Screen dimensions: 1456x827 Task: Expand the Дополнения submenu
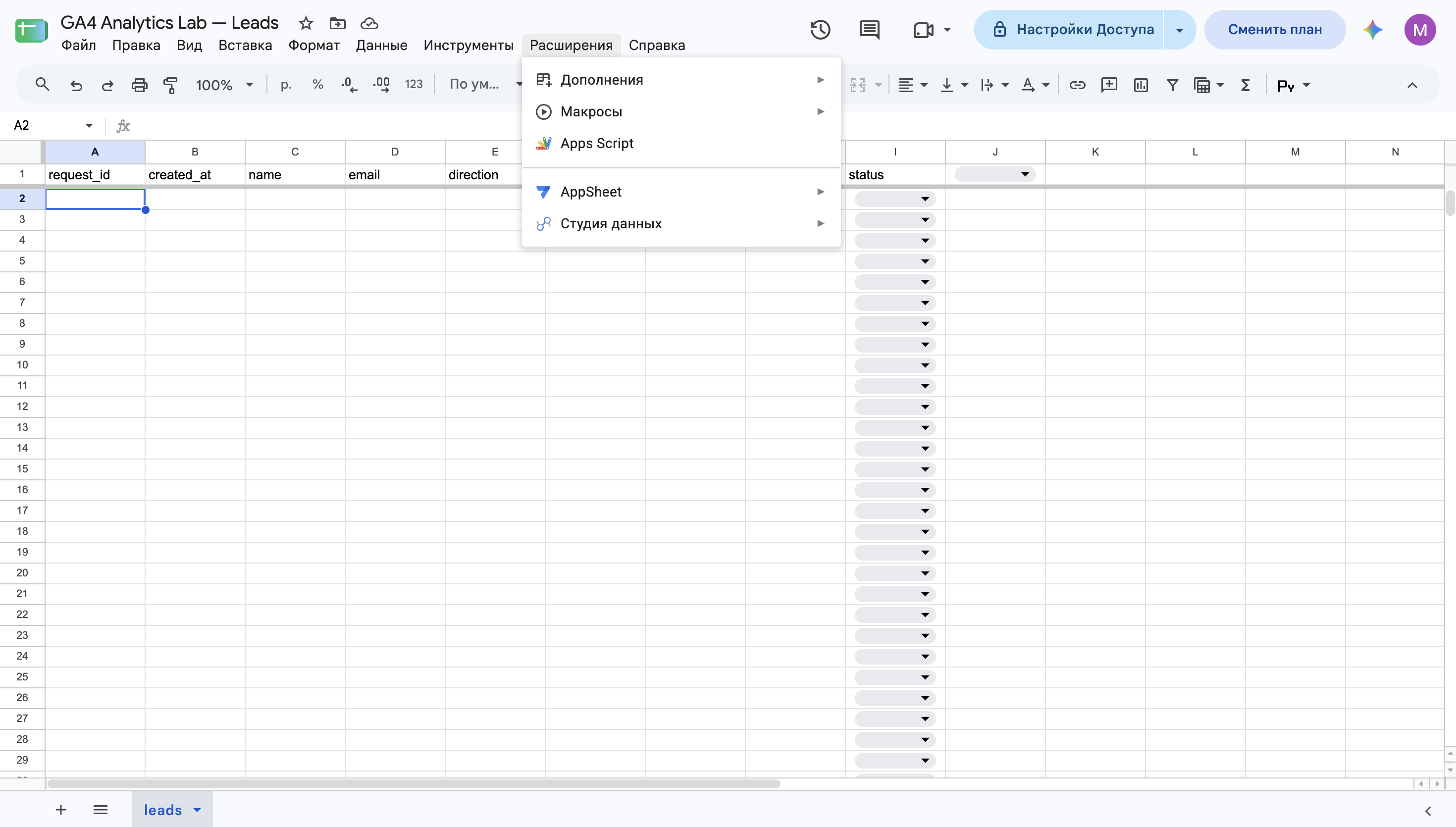click(681, 80)
